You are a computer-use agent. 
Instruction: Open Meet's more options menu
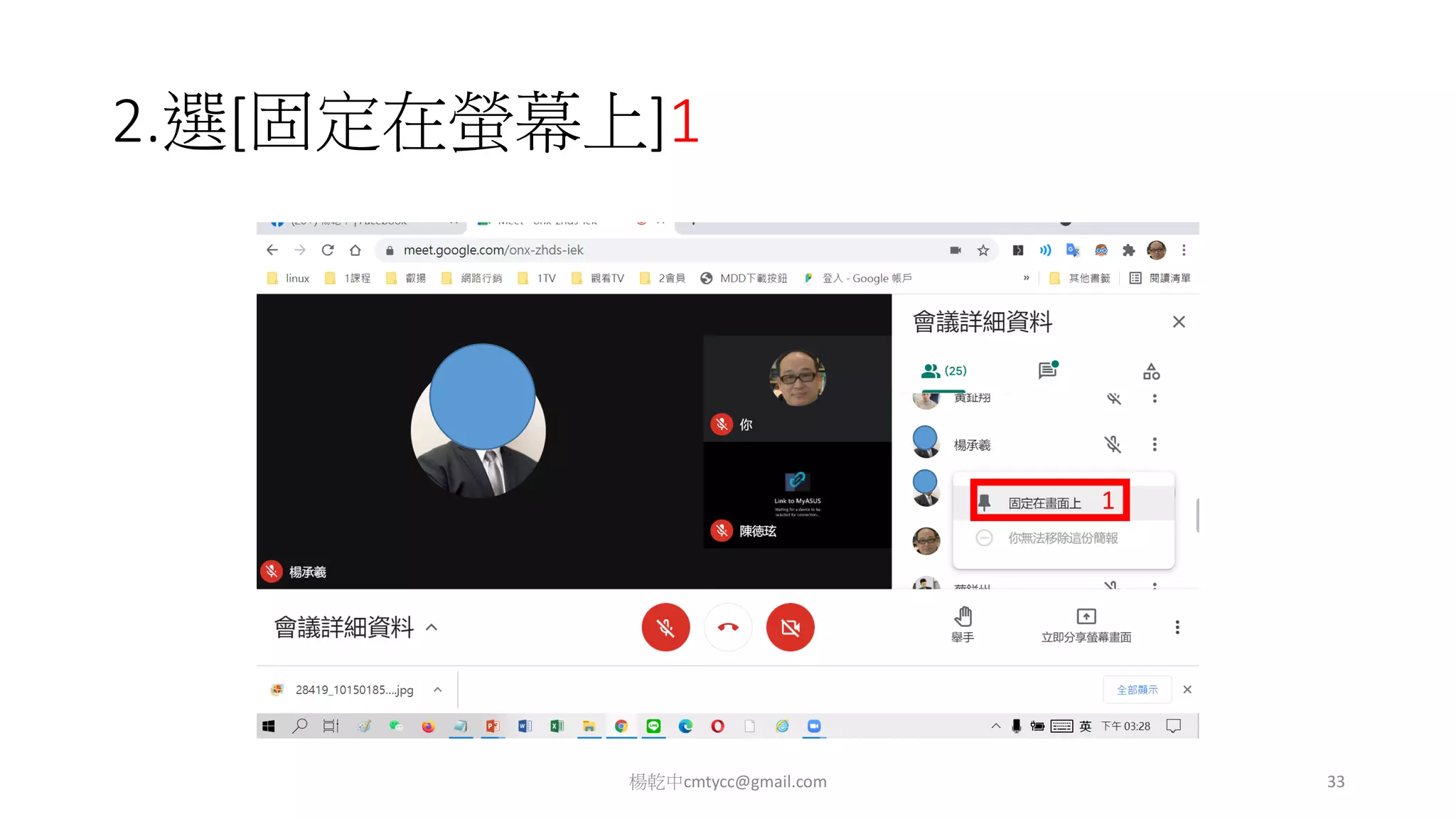[x=1177, y=627]
